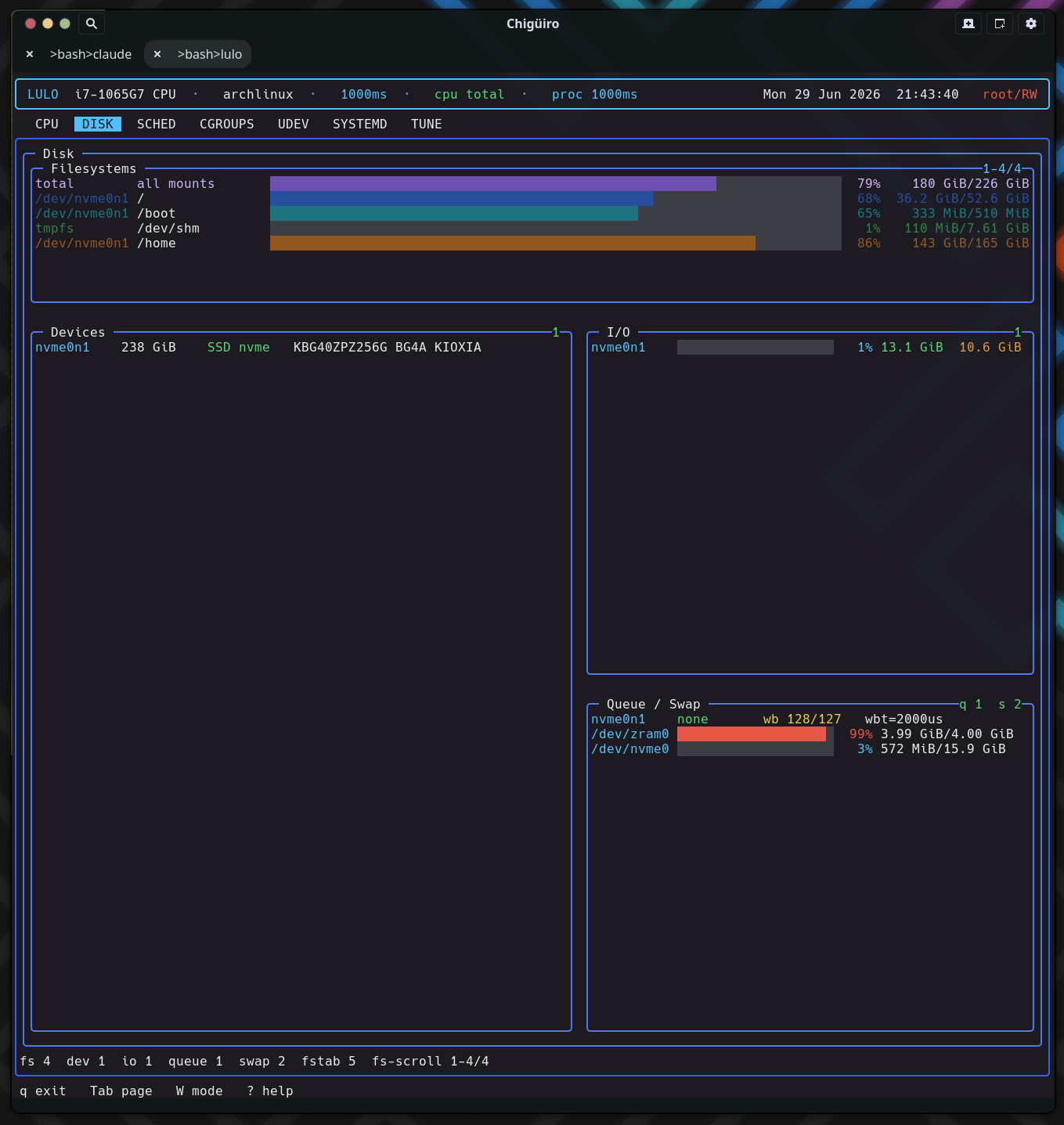Click the 10.6 GiB written total

(x=990, y=347)
